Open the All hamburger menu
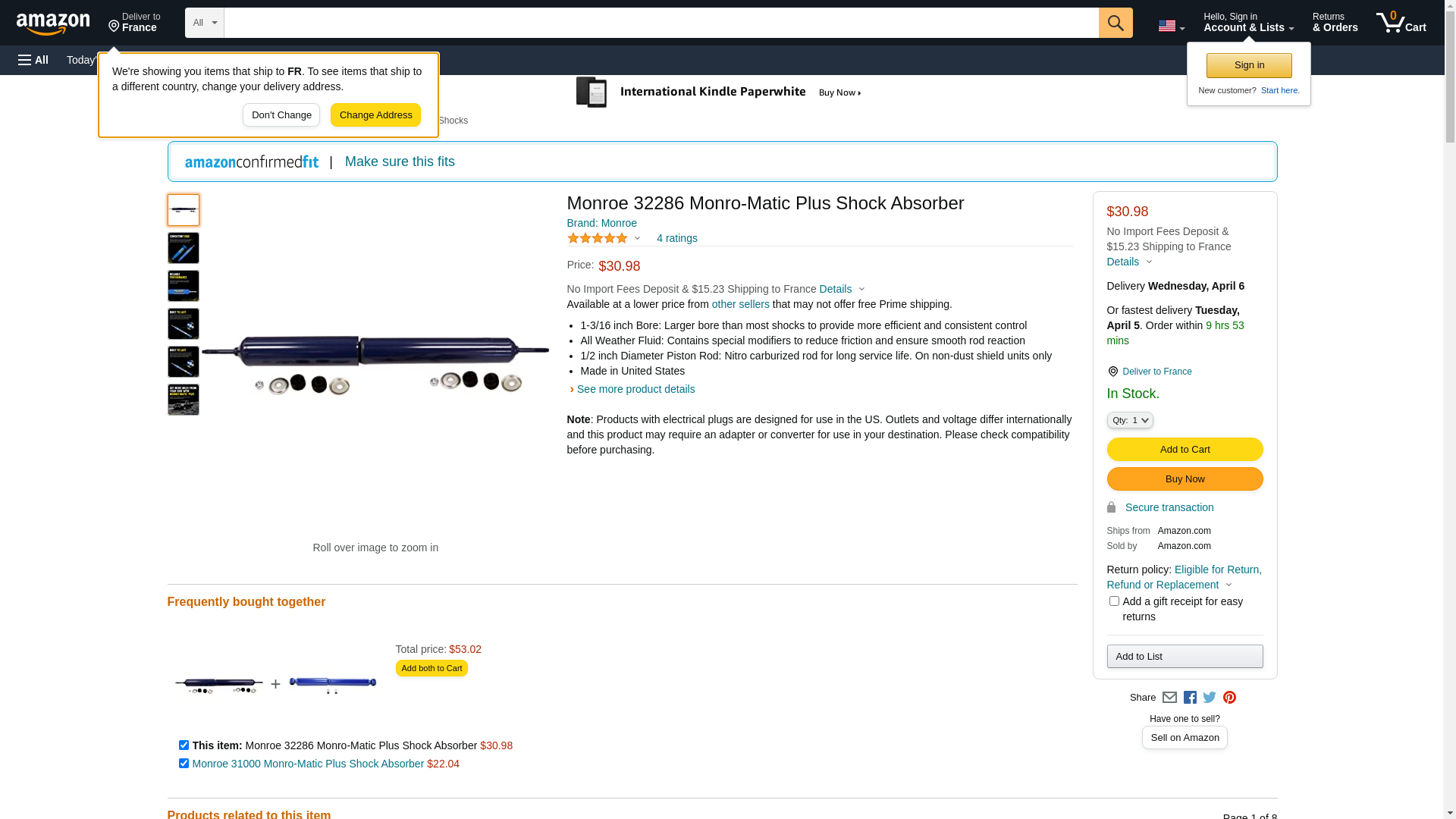1456x819 pixels. point(33,60)
